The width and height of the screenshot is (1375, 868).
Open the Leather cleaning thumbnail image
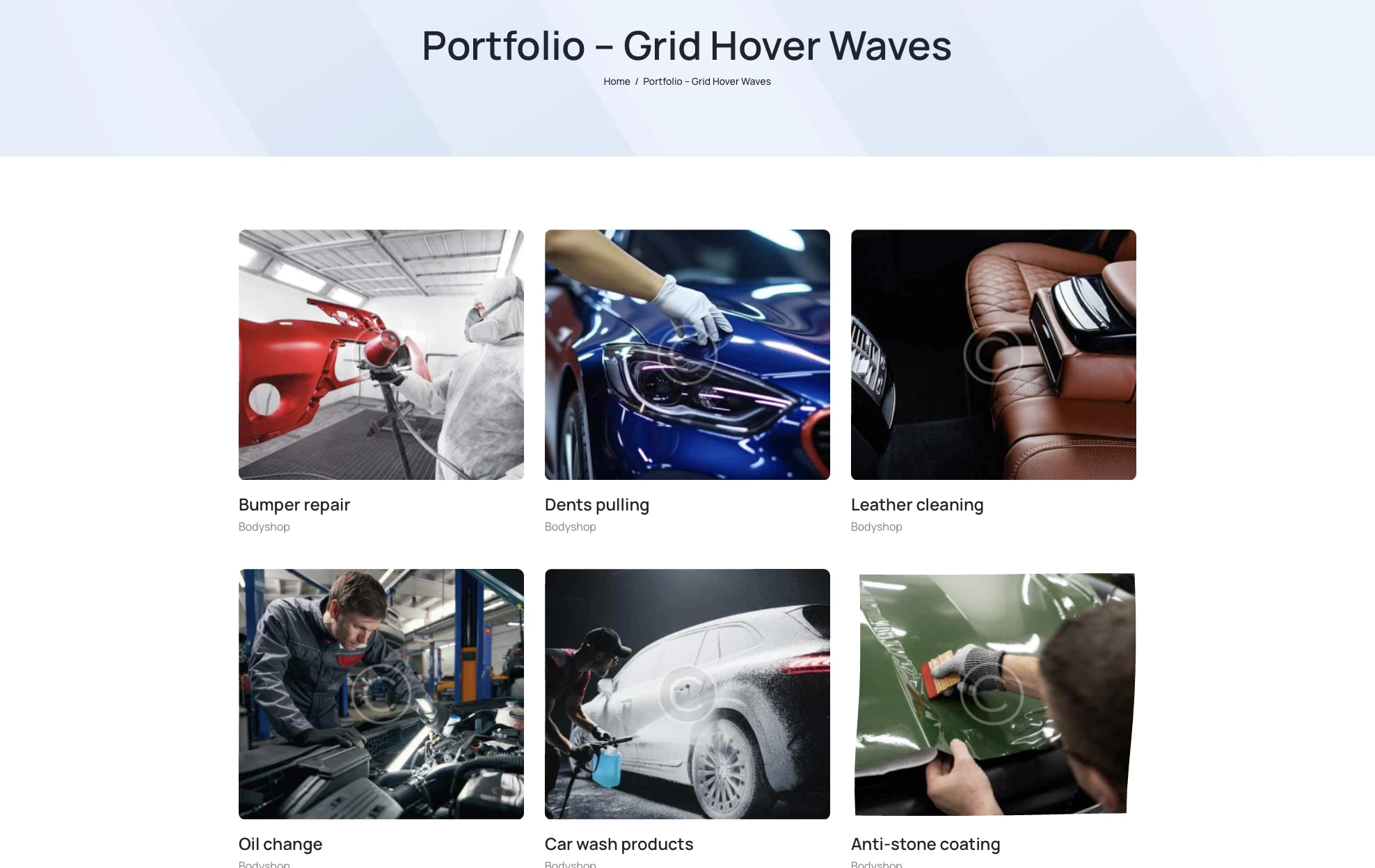[994, 355]
